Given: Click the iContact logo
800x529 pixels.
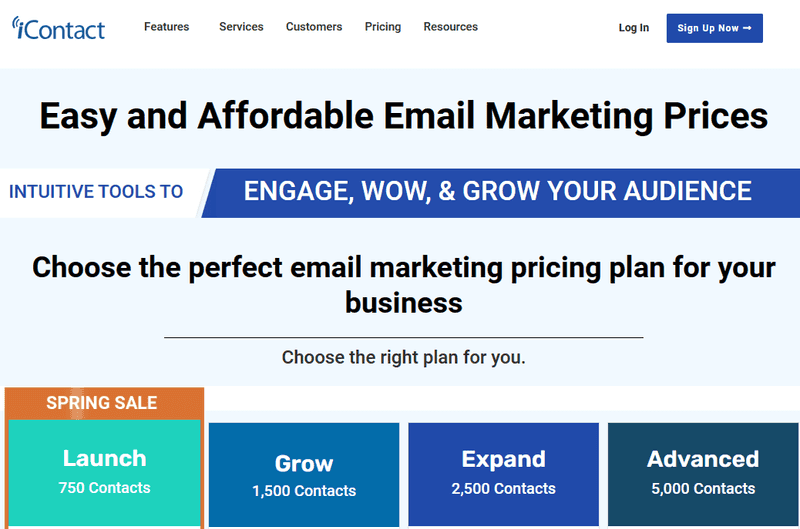Looking at the screenshot, I should coord(58,28).
